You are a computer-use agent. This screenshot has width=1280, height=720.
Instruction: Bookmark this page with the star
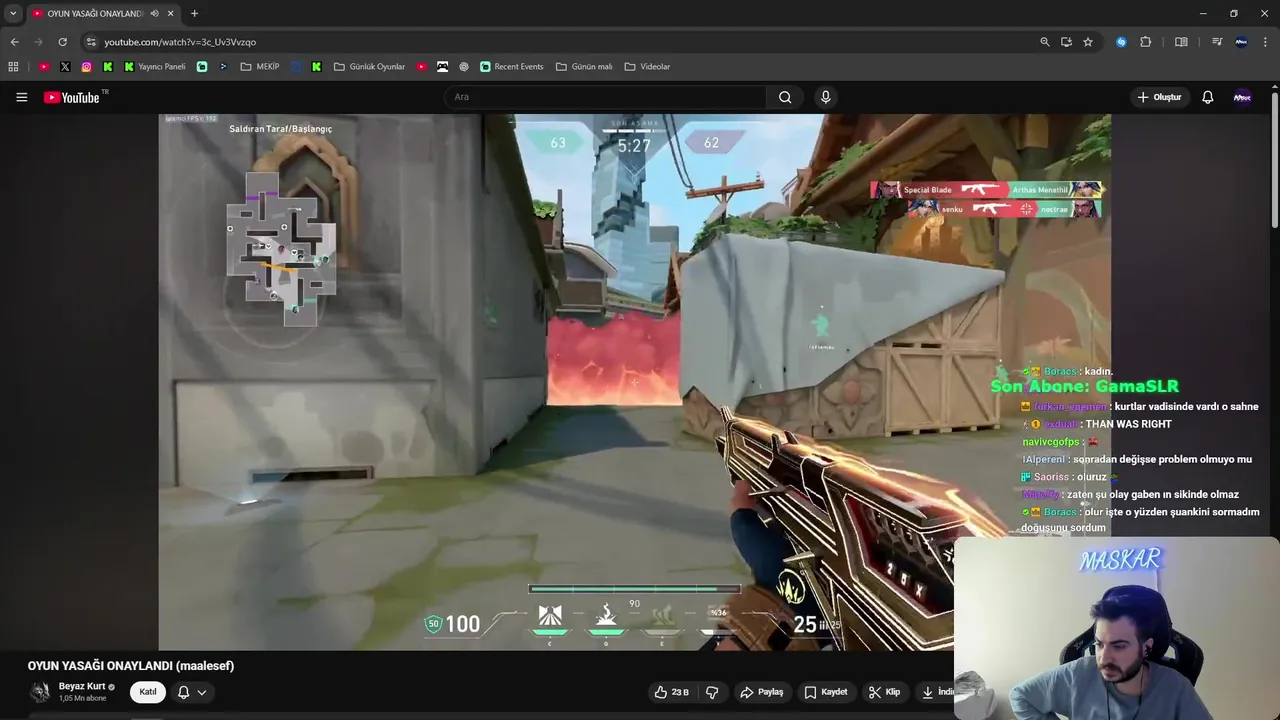pyautogui.click(x=1088, y=42)
